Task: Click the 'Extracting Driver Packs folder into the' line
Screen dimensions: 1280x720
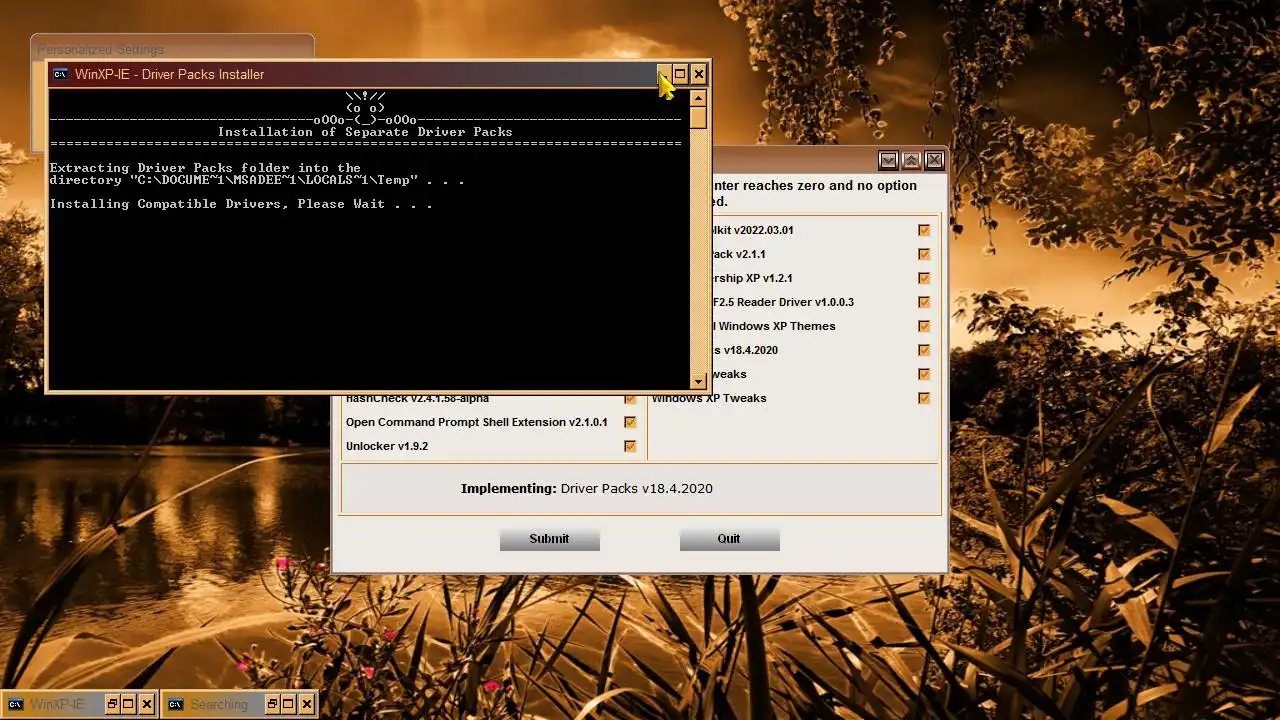Action: pos(205,168)
